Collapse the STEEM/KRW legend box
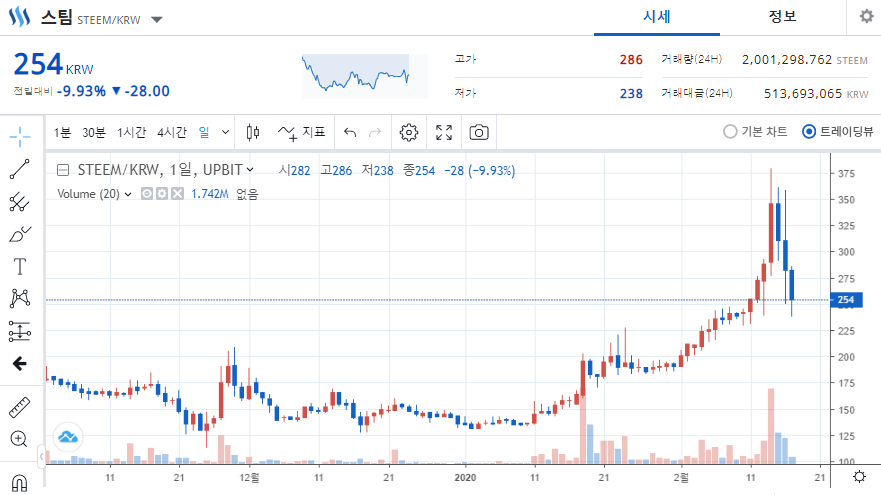The width and height of the screenshot is (881, 495). tap(63, 170)
